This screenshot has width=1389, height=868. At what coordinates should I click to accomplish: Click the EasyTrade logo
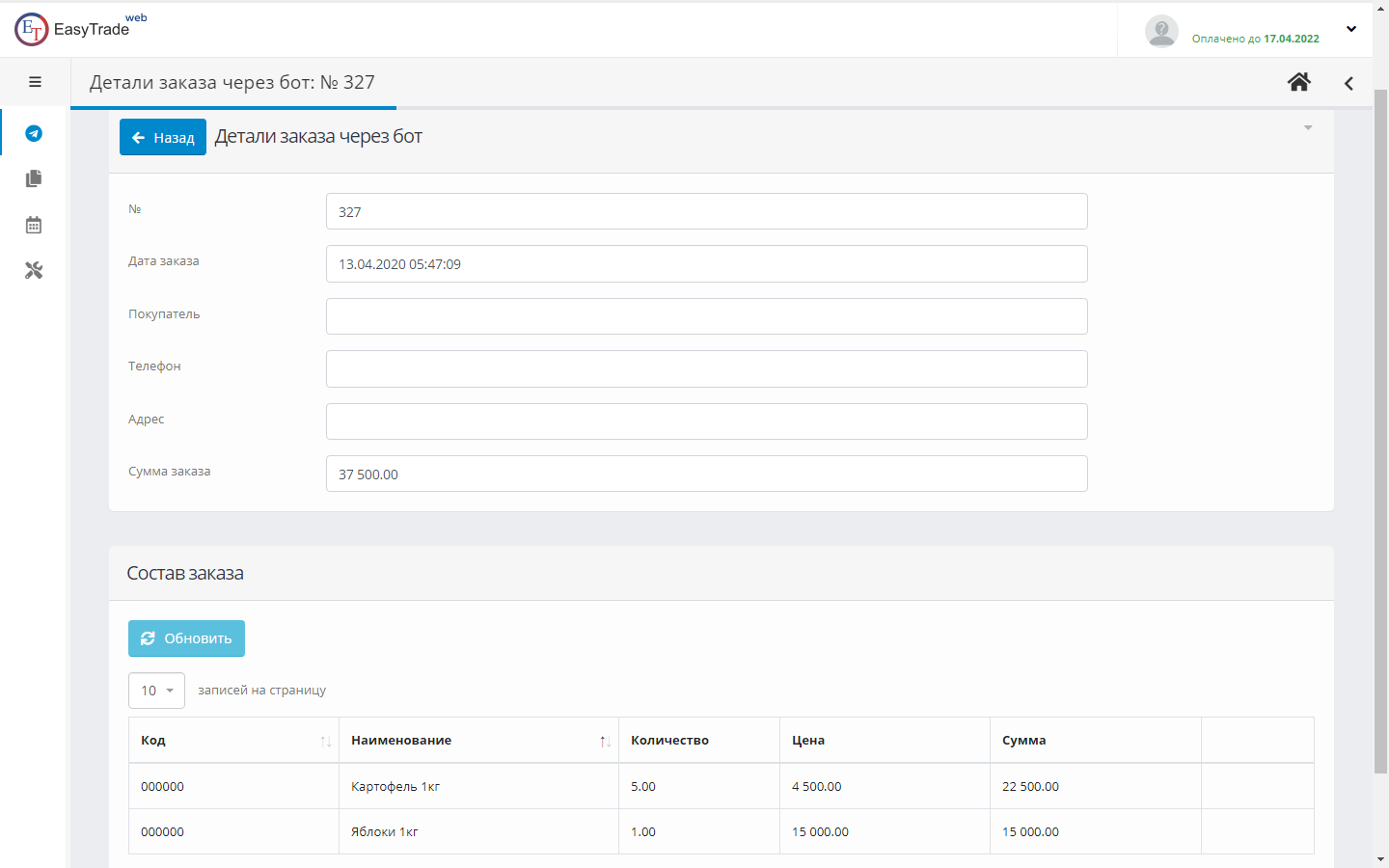[80, 29]
